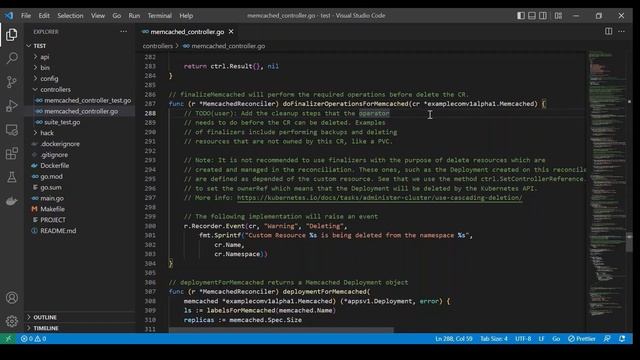
Task: Click the VS Code logo in title bar
Action: pos(9,16)
